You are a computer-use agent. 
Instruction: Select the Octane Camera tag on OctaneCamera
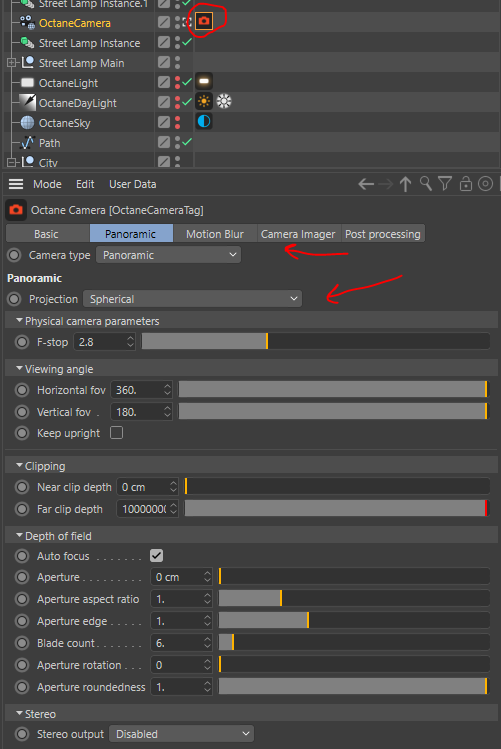(x=204, y=21)
